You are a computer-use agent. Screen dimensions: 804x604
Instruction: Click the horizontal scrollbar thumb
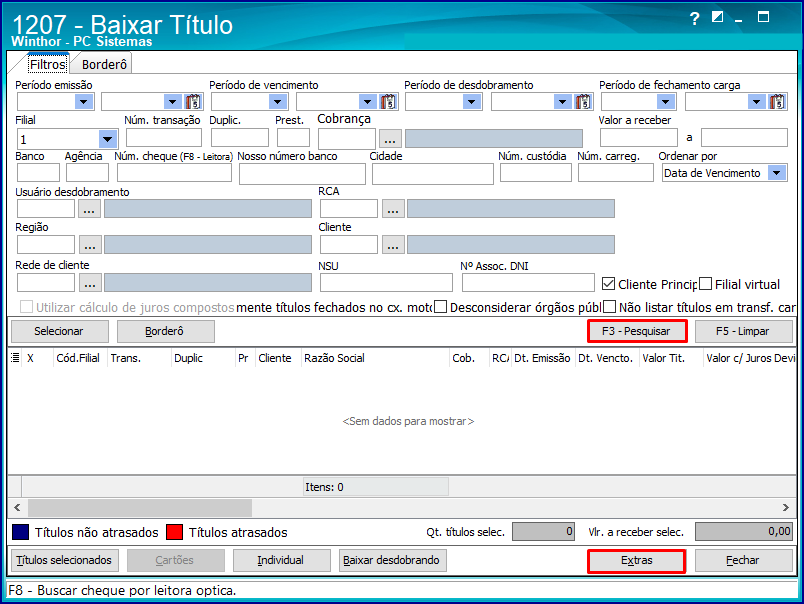140,508
